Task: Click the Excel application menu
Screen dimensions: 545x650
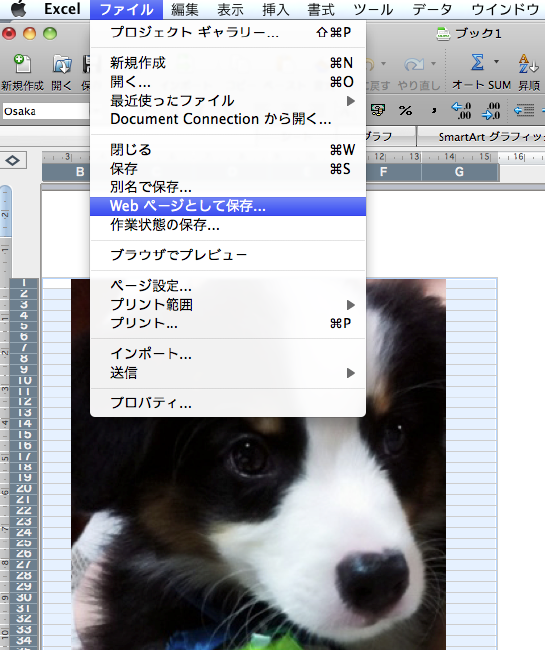Action: [62, 9]
